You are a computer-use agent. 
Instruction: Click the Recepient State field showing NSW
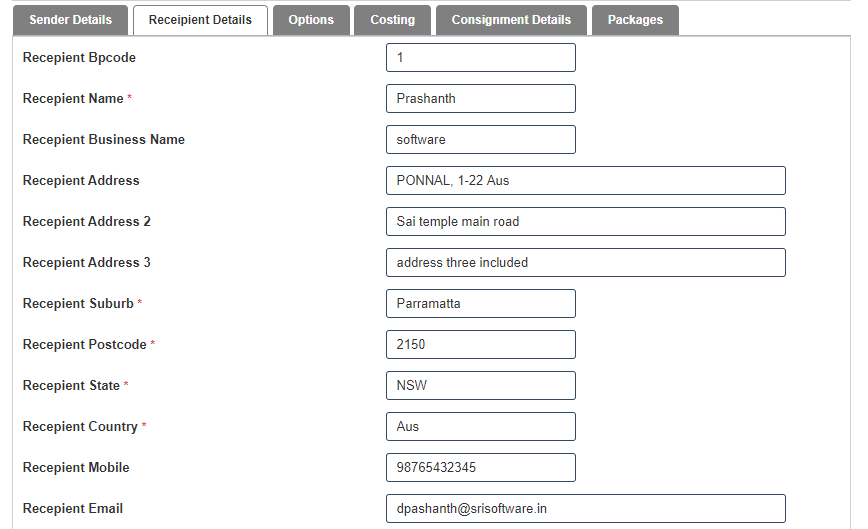coord(480,386)
